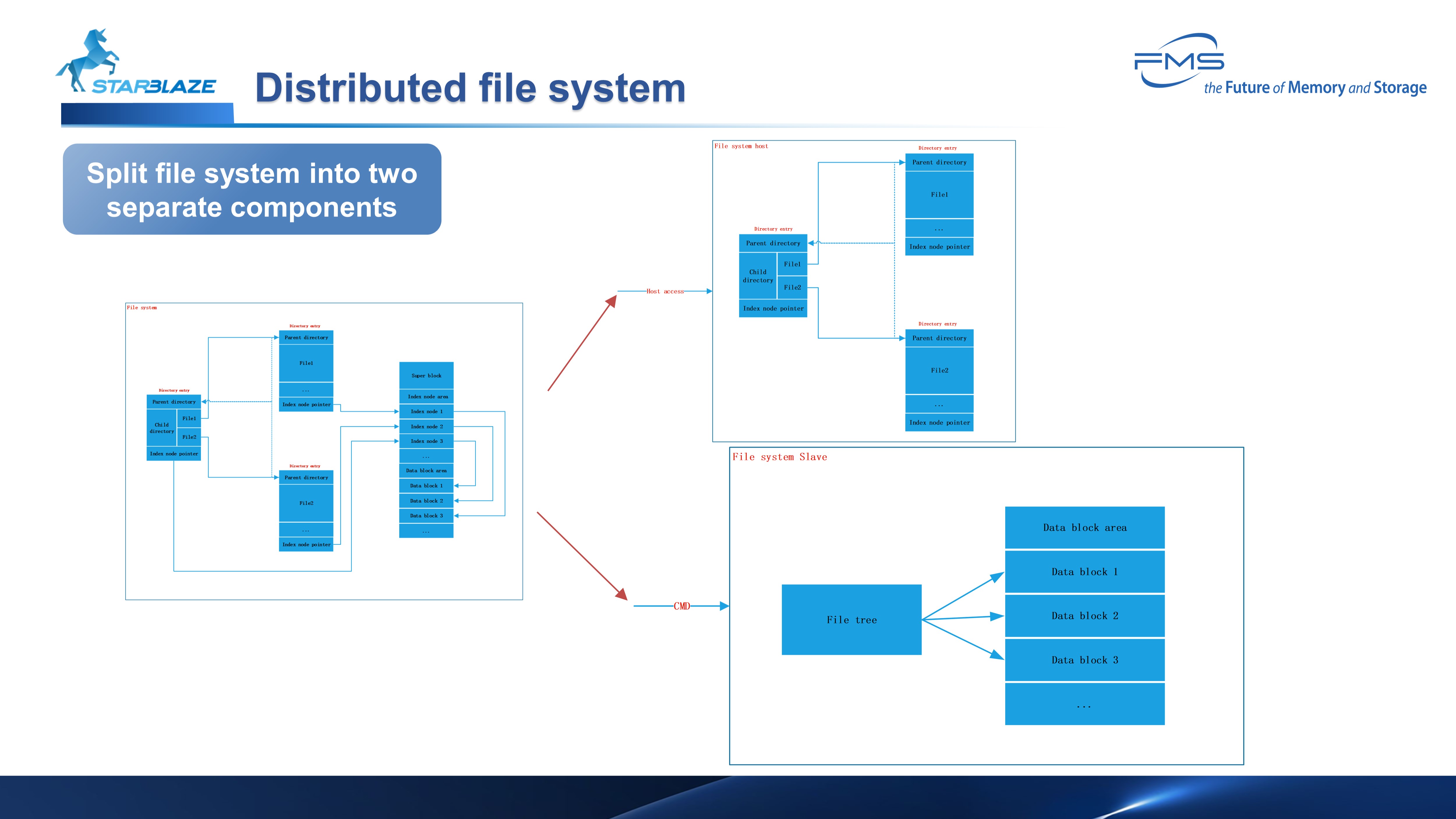This screenshot has height=819, width=1456.
Task: Click the Super block cell
Action: coord(426,375)
